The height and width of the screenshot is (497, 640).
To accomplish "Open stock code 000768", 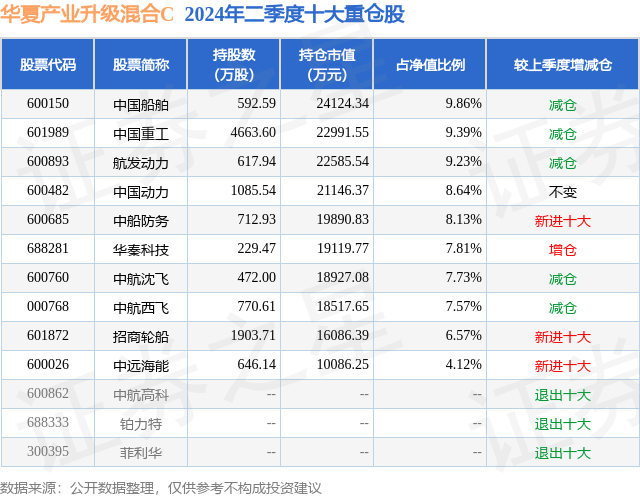I will click(x=48, y=306).
